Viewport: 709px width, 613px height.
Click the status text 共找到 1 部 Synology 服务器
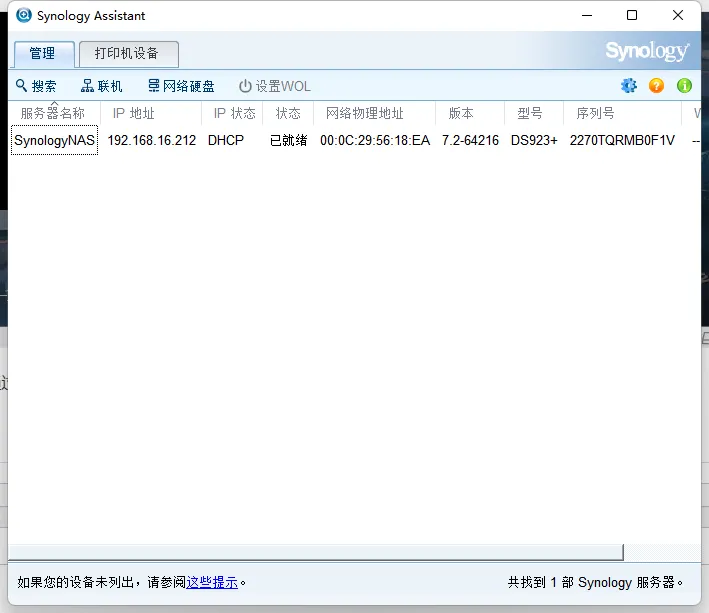pos(595,582)
